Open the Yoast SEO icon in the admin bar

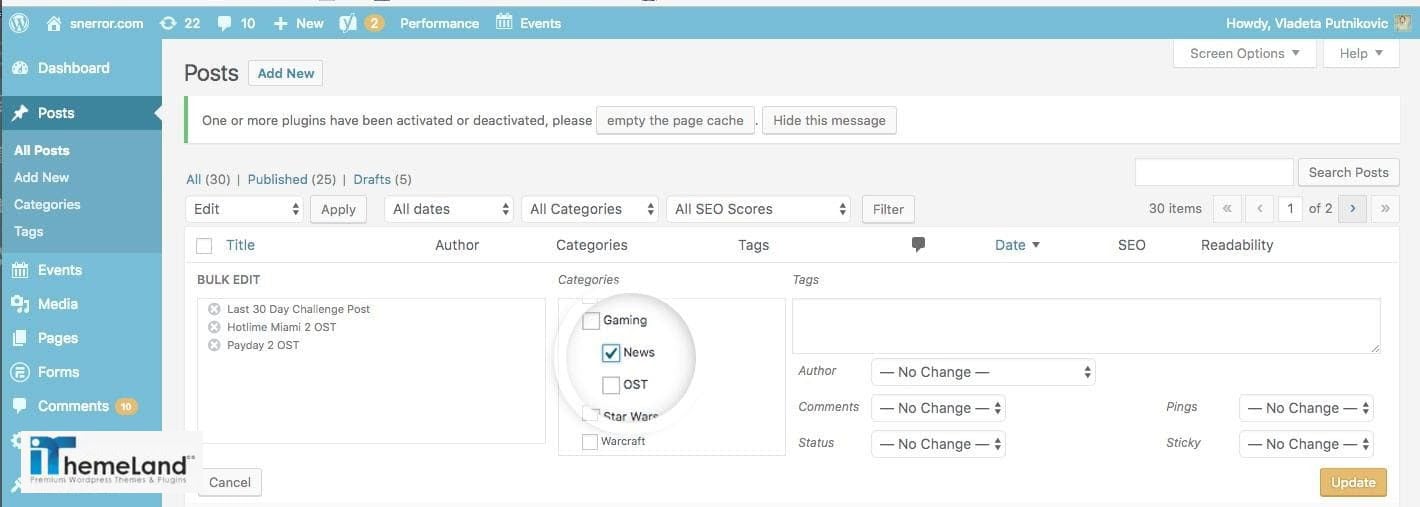(348, 22)
